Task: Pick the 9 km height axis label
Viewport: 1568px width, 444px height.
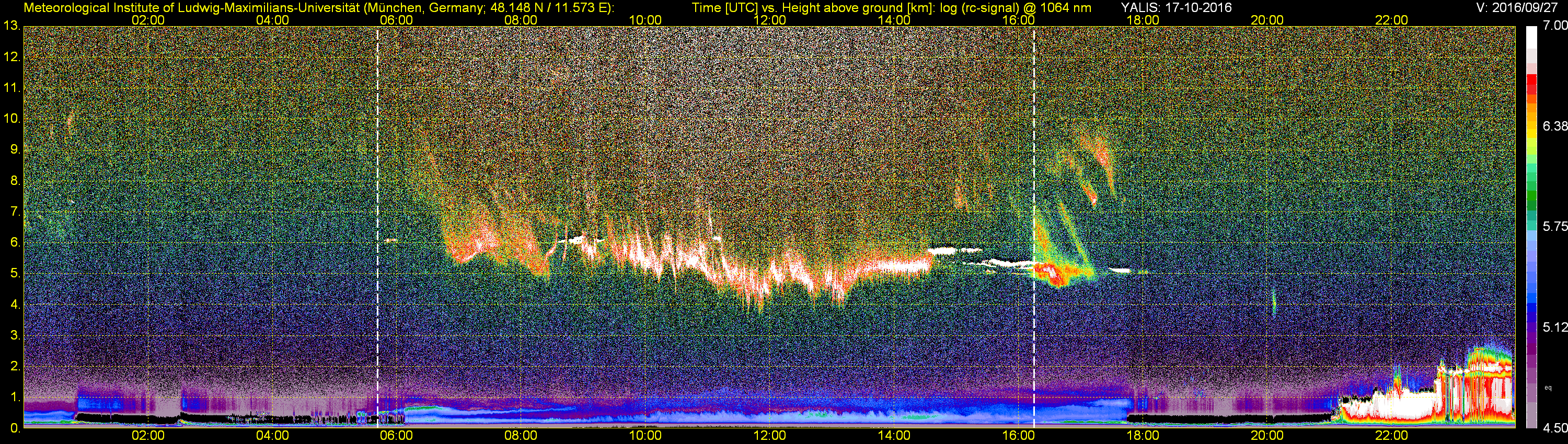Action: (15, 149)
